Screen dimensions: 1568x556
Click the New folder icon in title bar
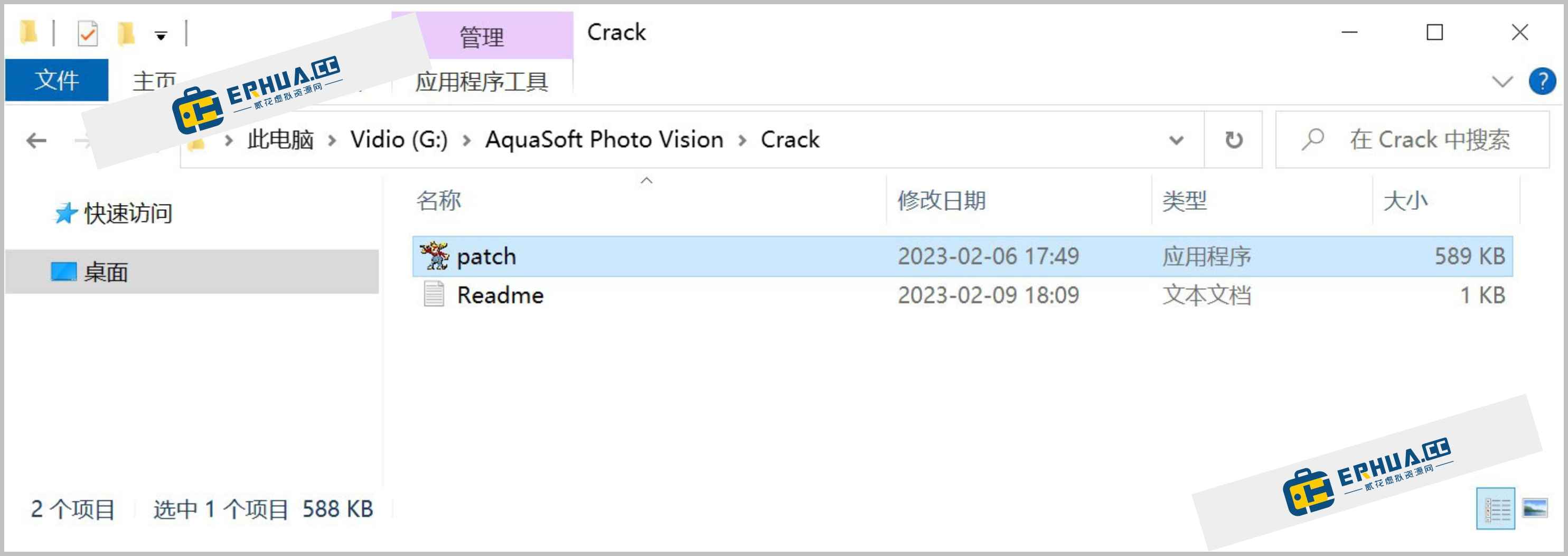click(125, 33)
